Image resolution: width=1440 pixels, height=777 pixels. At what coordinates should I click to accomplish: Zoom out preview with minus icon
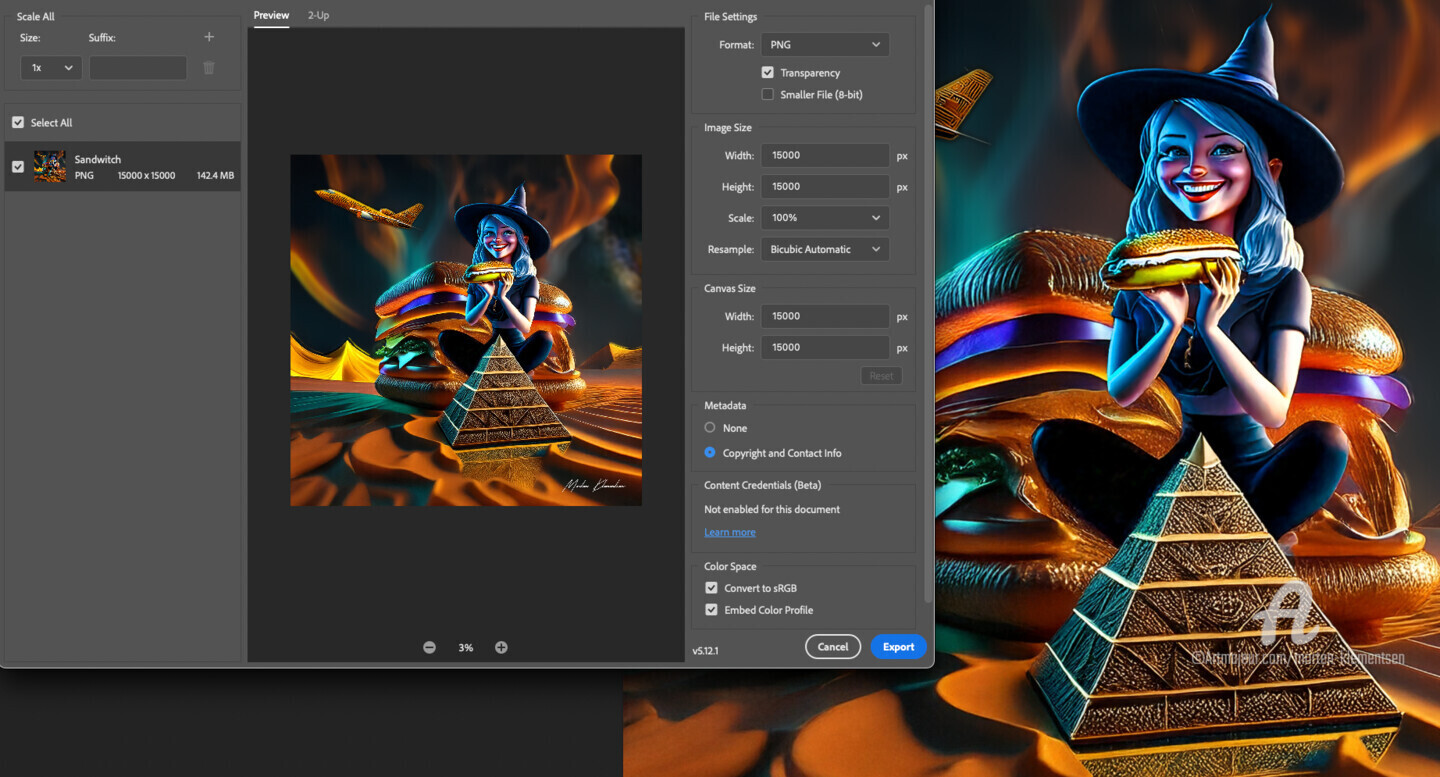point(429,647)
